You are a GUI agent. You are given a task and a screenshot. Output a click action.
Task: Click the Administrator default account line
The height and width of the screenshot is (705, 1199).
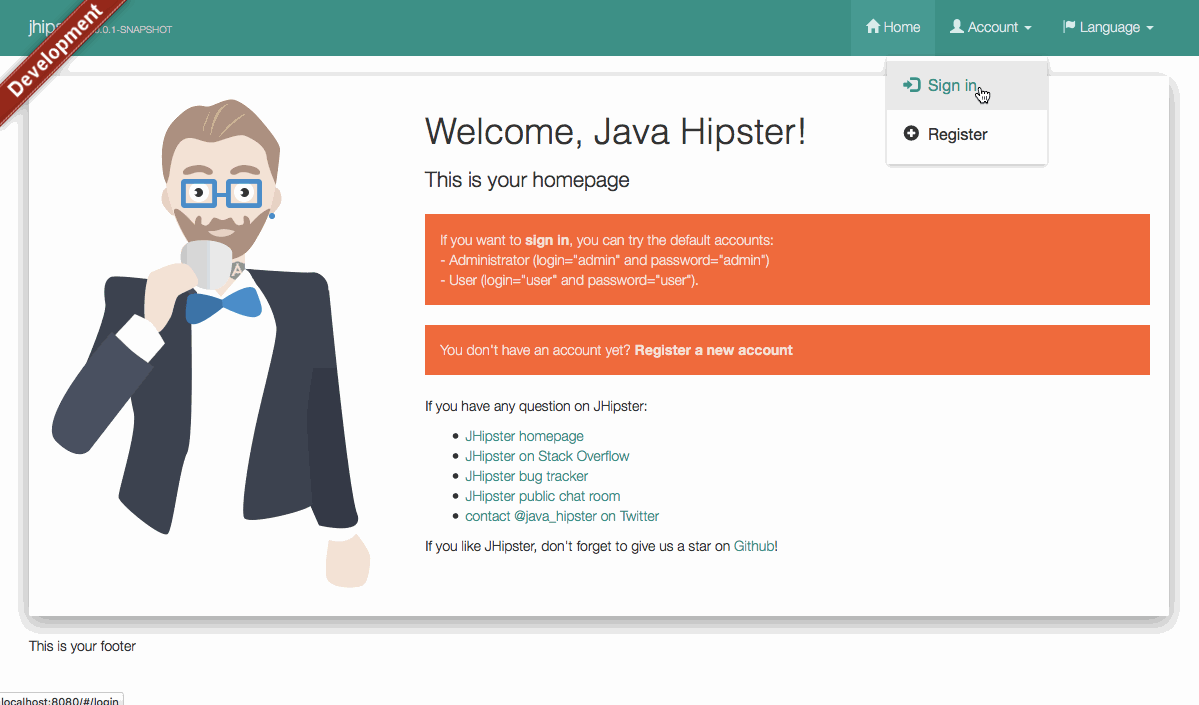pos(605,260)
